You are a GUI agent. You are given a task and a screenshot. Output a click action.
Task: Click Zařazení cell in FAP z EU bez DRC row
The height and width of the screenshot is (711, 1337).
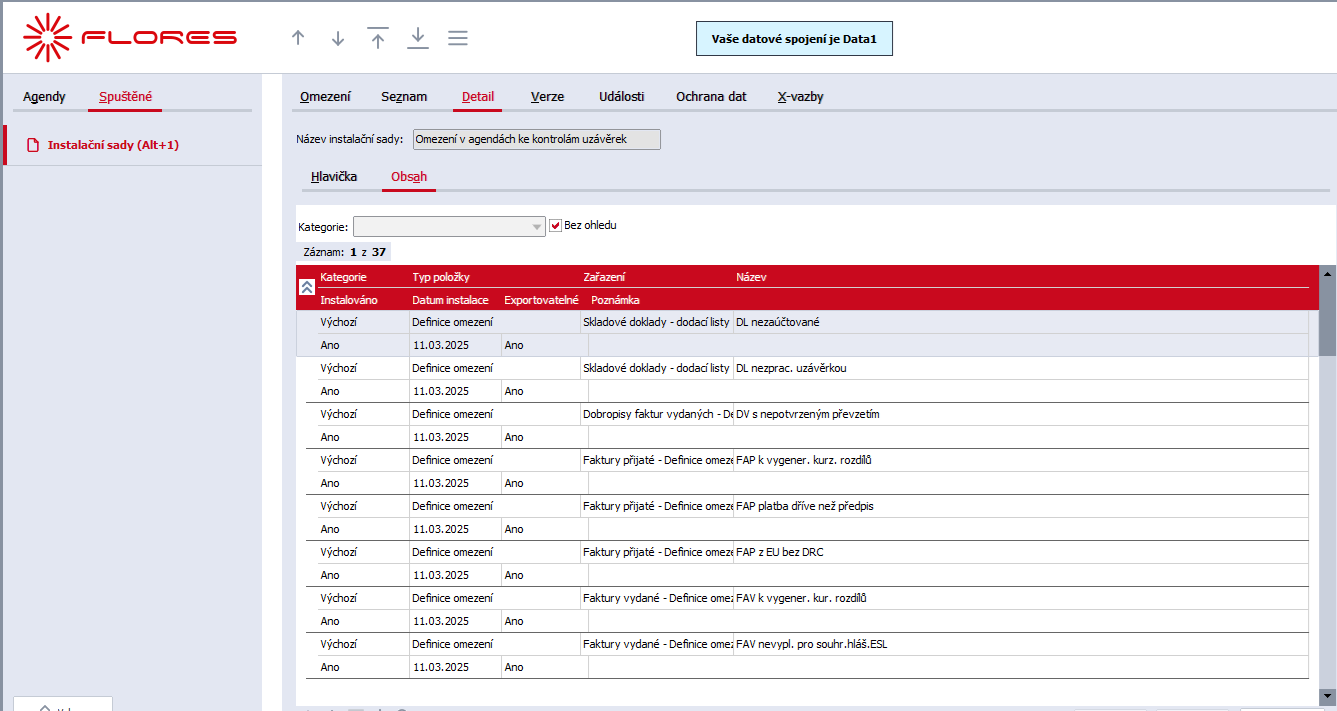pos(656,552)
